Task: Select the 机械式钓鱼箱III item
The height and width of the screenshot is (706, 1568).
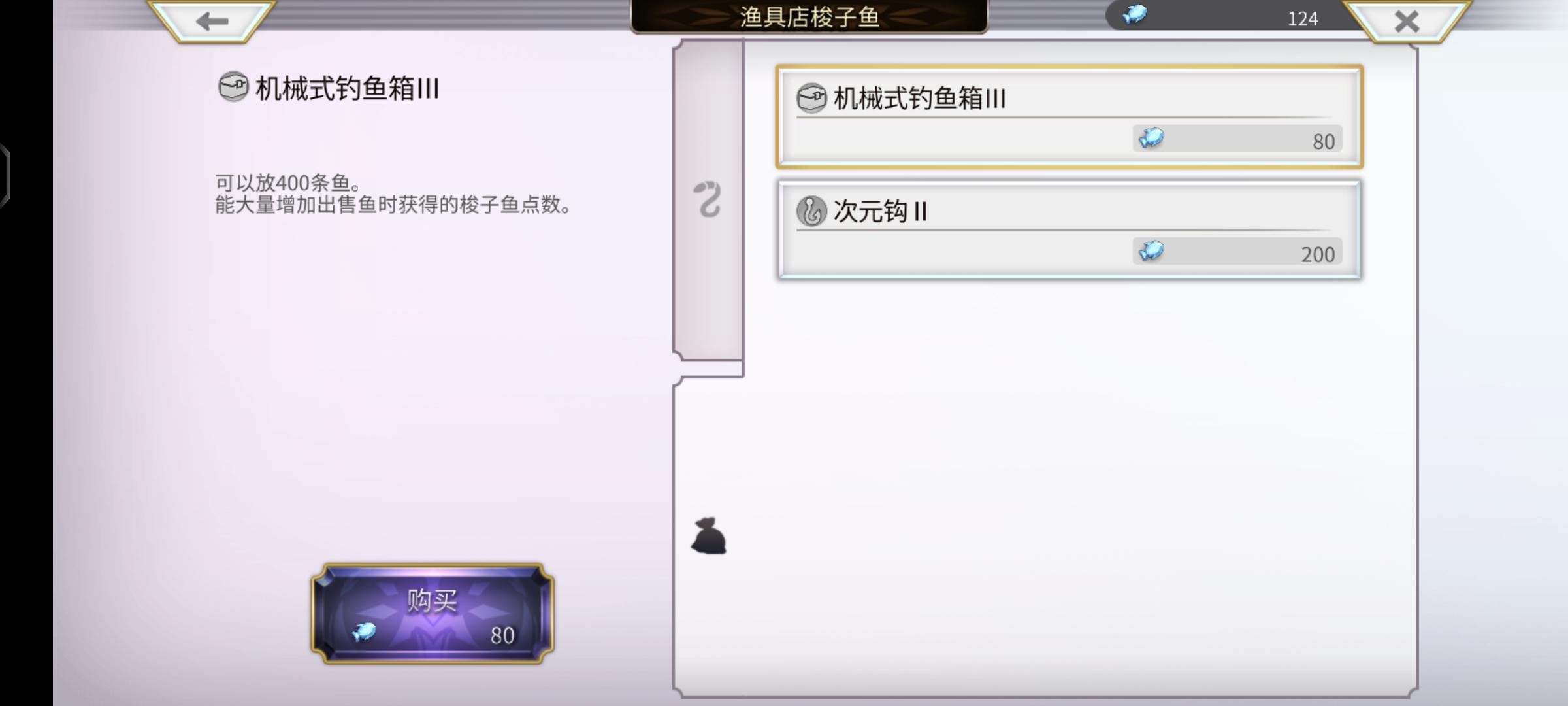Action: 1069,117
